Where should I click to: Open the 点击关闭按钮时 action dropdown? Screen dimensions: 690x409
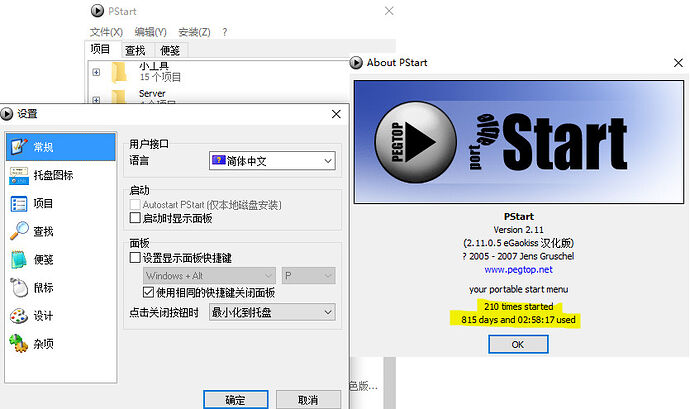pos(272,312)
